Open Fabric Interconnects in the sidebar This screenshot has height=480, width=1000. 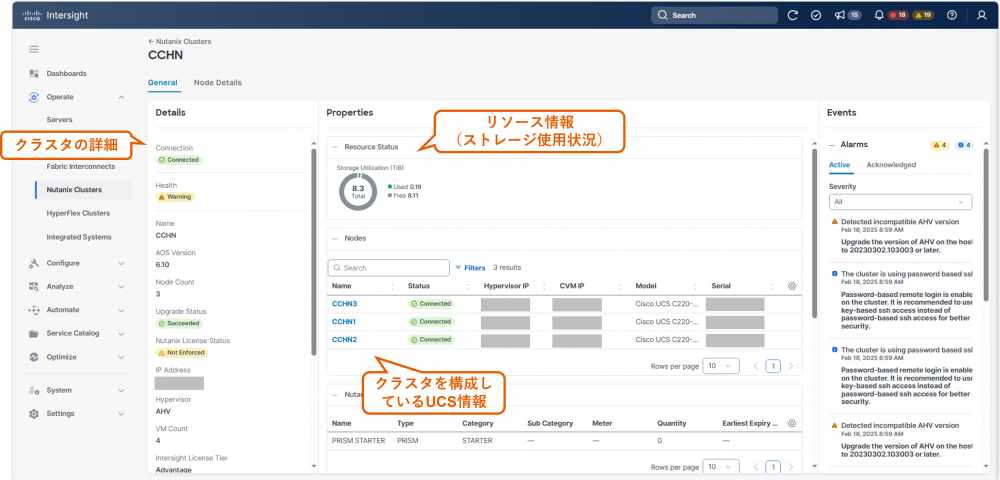(80, 166)
